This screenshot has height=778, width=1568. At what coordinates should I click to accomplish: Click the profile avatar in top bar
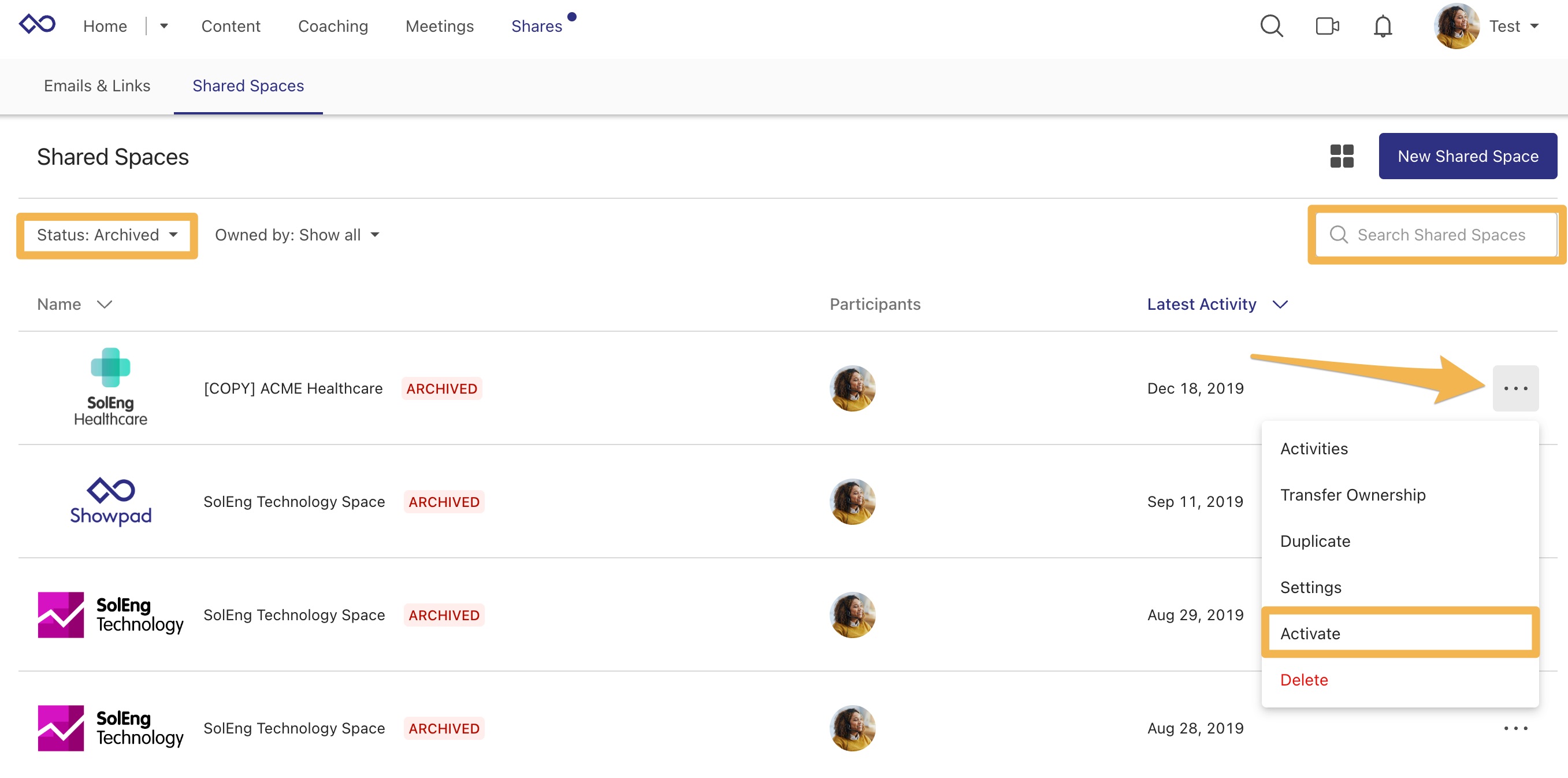pos(1457,26)
